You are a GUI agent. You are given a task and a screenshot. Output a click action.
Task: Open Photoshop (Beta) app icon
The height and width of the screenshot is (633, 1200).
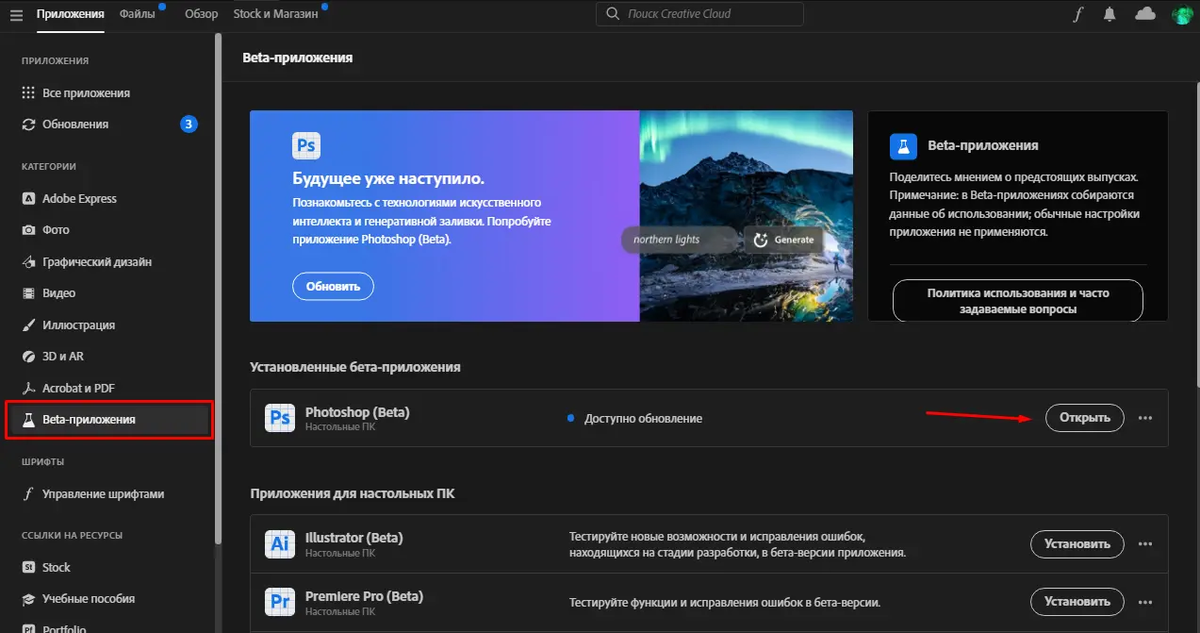click(280, 417)
